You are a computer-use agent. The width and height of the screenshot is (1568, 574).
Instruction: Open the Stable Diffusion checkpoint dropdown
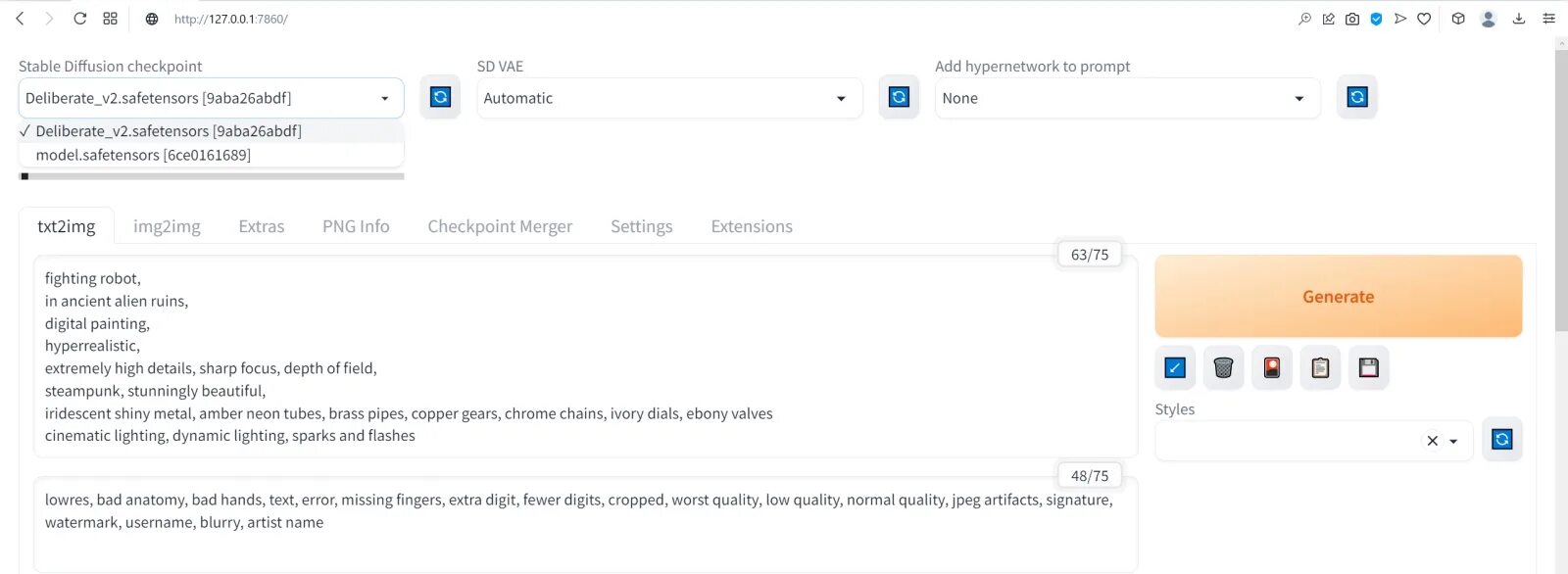(211, 98)
